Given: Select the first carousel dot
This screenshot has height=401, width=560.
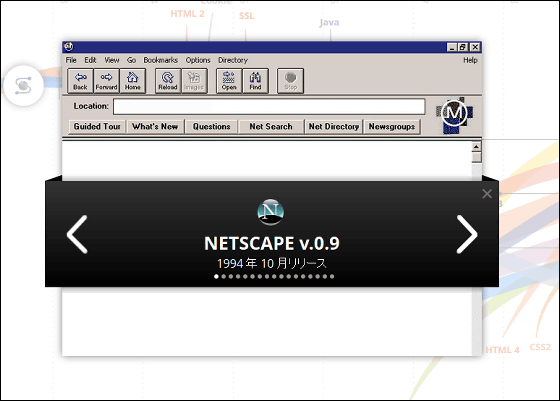Looking at the screenshot, I should click(216, 276).
